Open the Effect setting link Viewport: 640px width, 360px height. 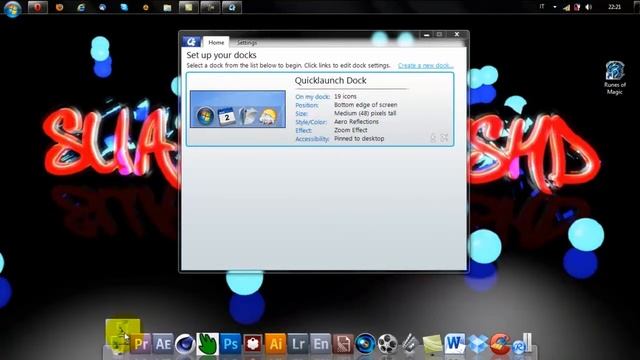[x=304, y=131]
